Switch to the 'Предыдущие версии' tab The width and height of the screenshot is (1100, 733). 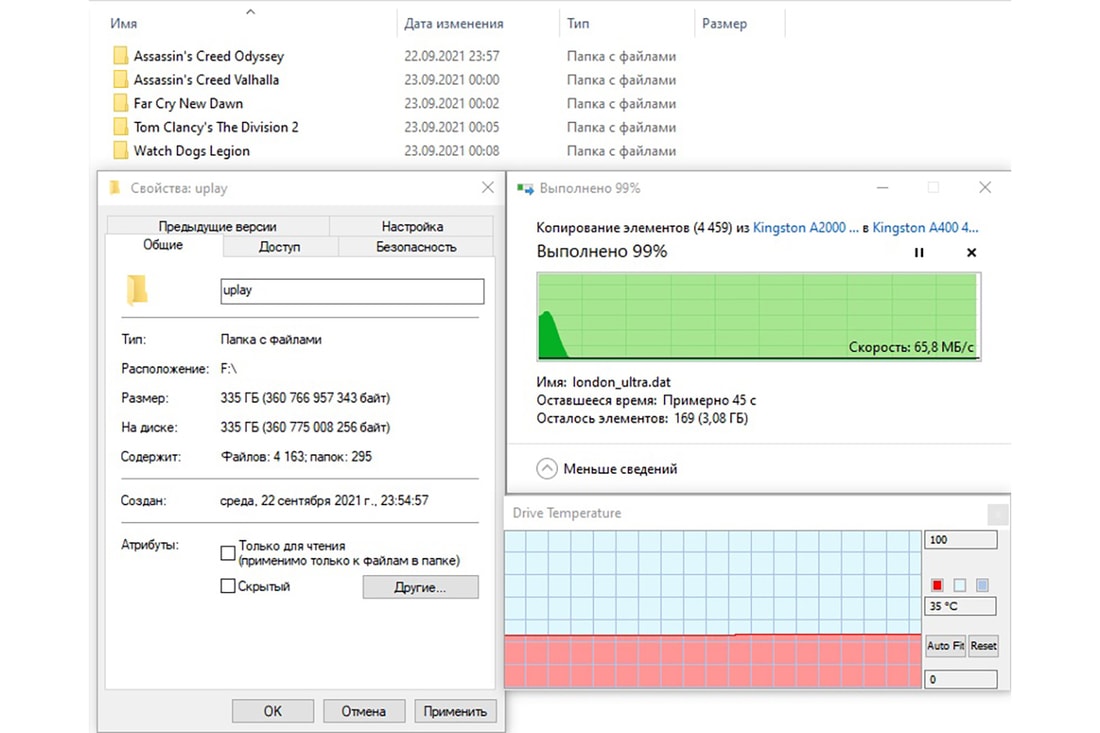217,226
